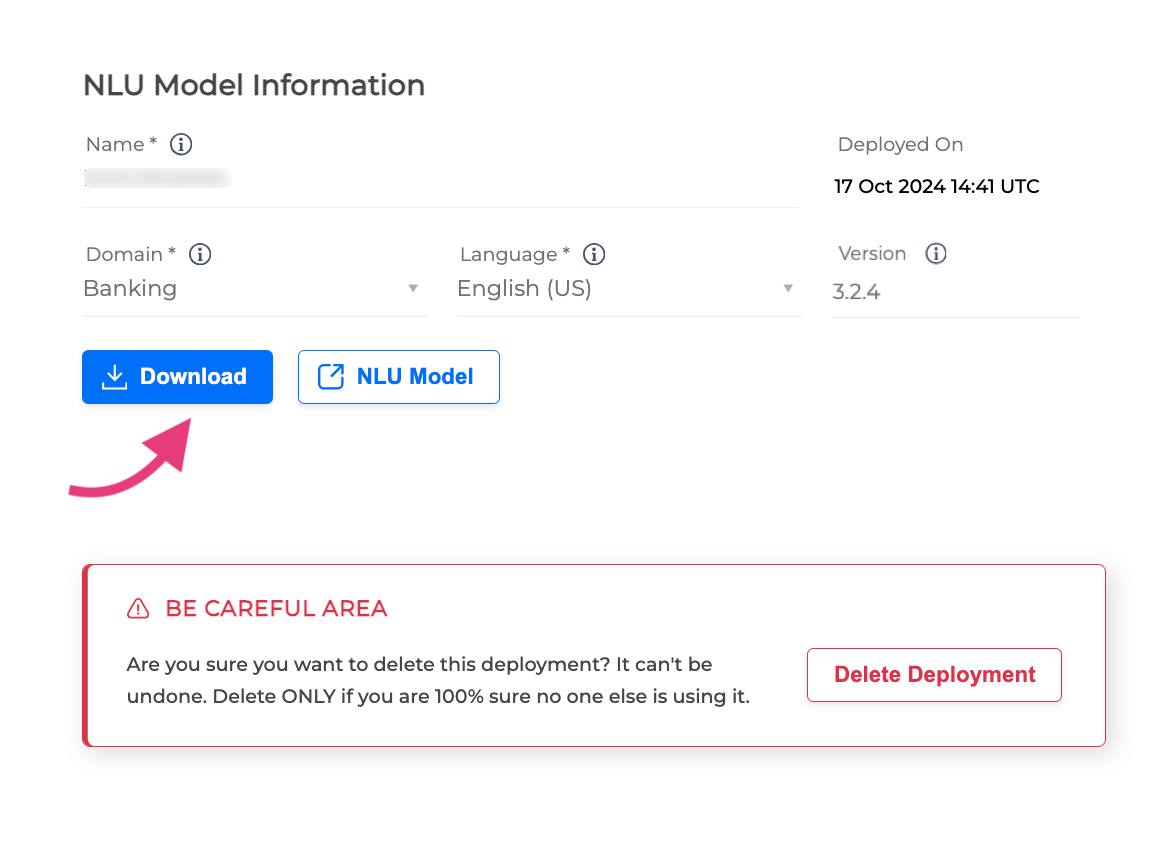Open the Domain dropdown showing Banking

(x=255, y=289)
